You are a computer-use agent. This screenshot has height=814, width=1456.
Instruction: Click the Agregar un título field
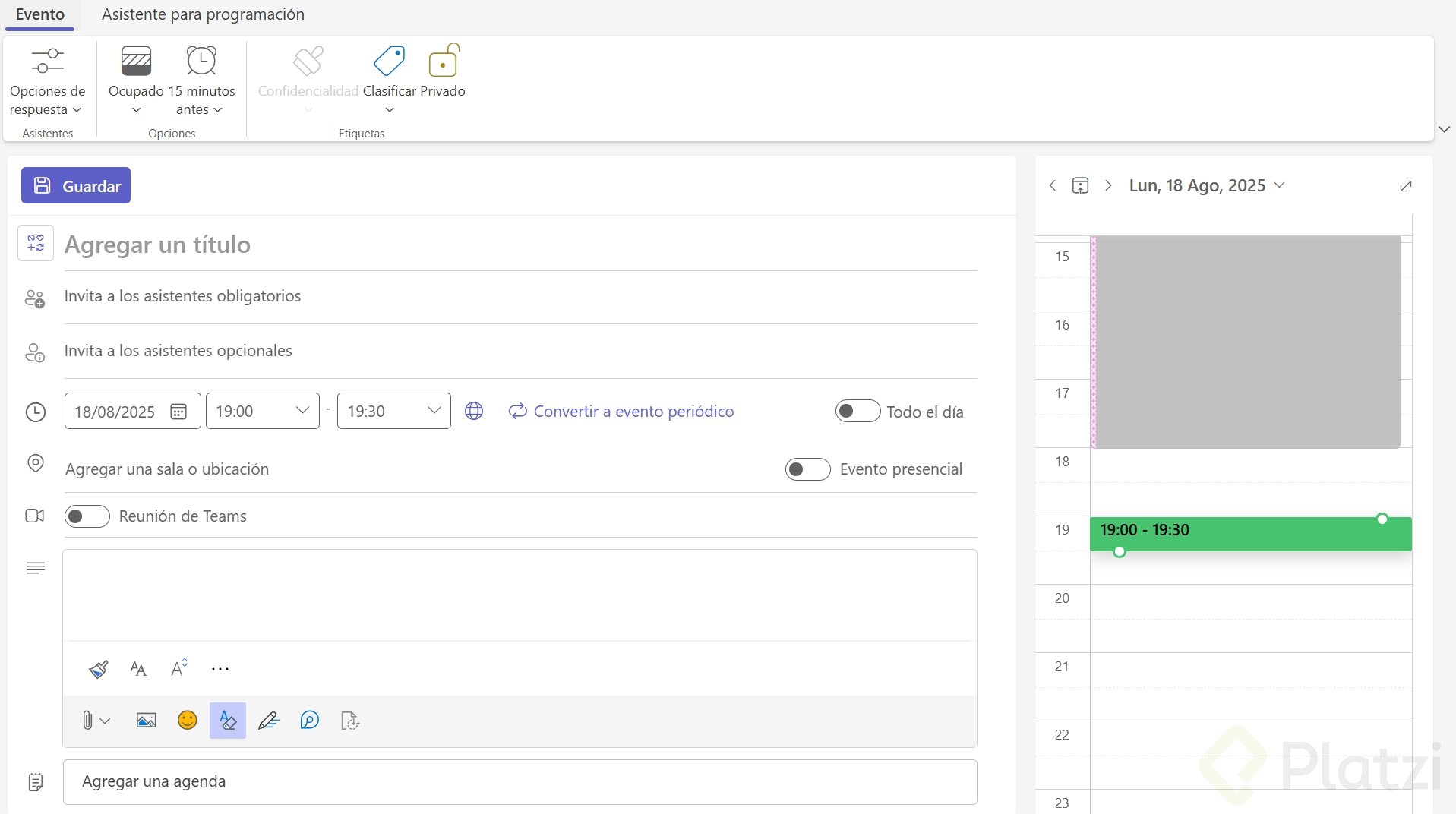(x=520, y=245)
